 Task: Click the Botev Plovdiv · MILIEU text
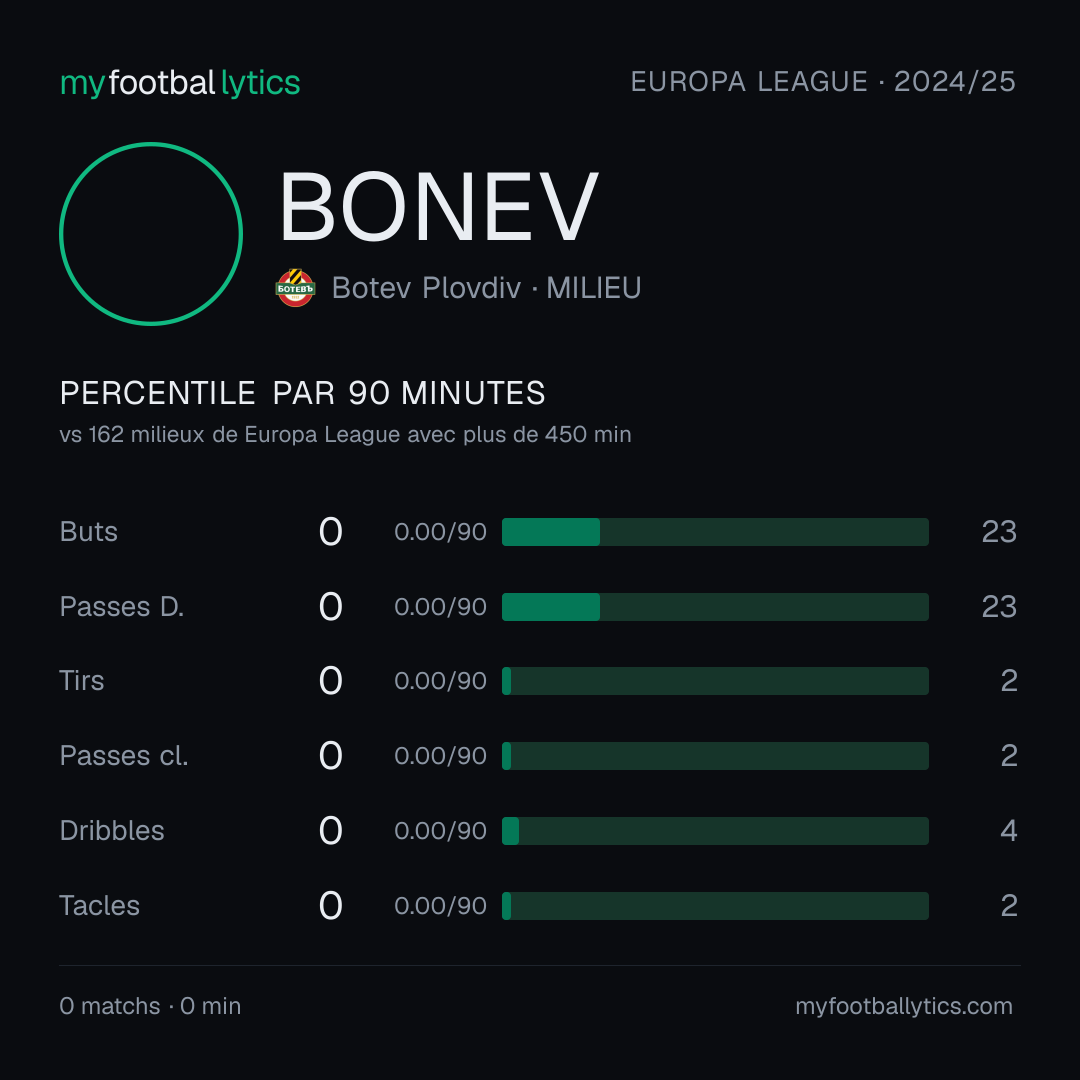pyautogui.click(x=486, y=288)
